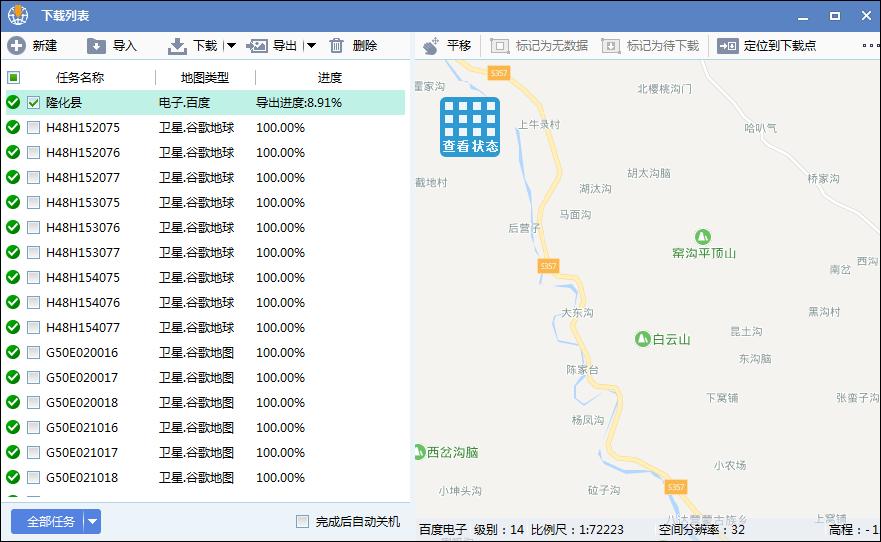Sort by 进度 column header
The height and width of the screenshot is (542, 881).
[x=330, y=78]
